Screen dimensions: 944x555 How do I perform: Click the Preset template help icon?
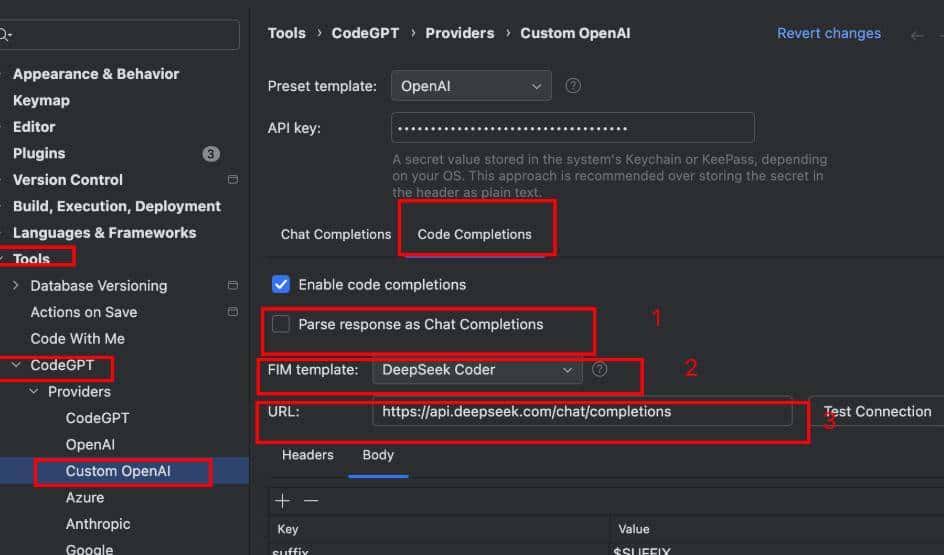click(573, 86)
